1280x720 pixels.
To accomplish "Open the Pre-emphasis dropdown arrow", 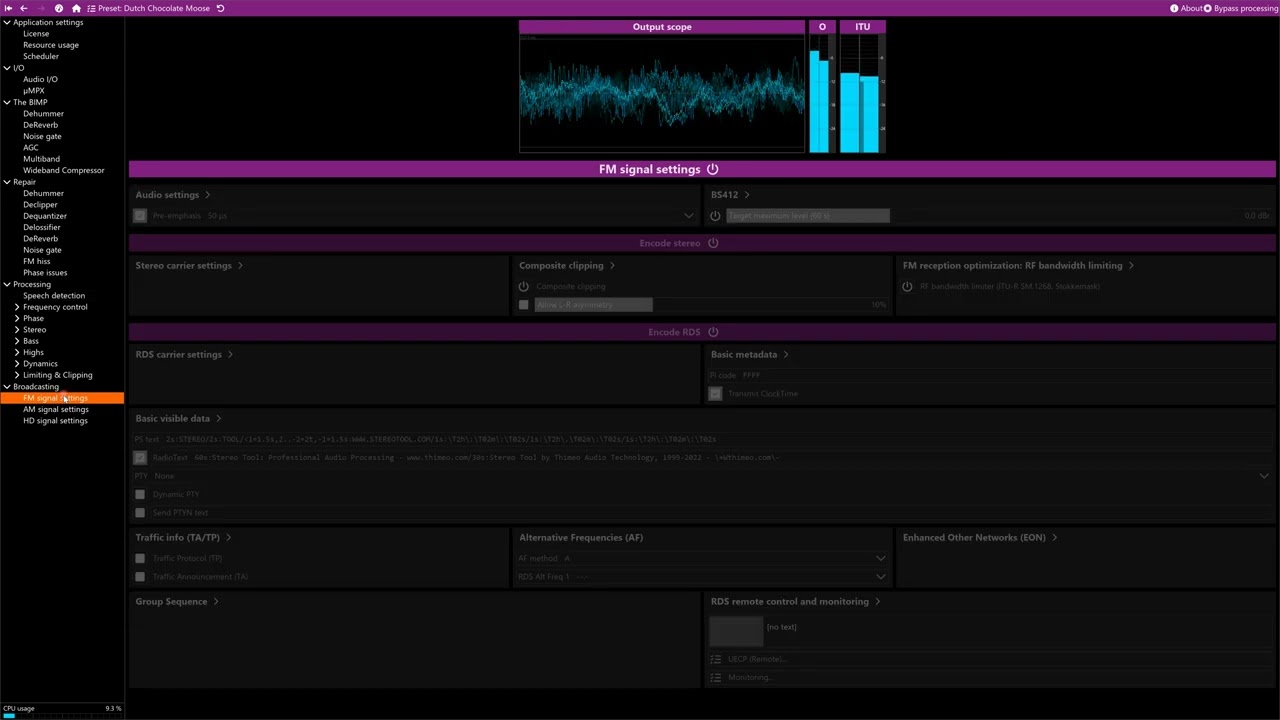I will tap(688, 216).
